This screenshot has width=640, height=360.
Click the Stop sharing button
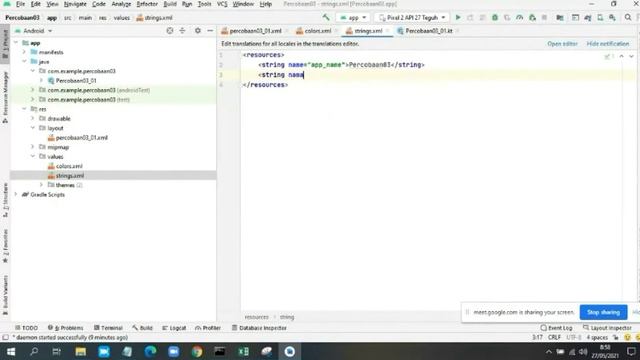pos(603,312)
